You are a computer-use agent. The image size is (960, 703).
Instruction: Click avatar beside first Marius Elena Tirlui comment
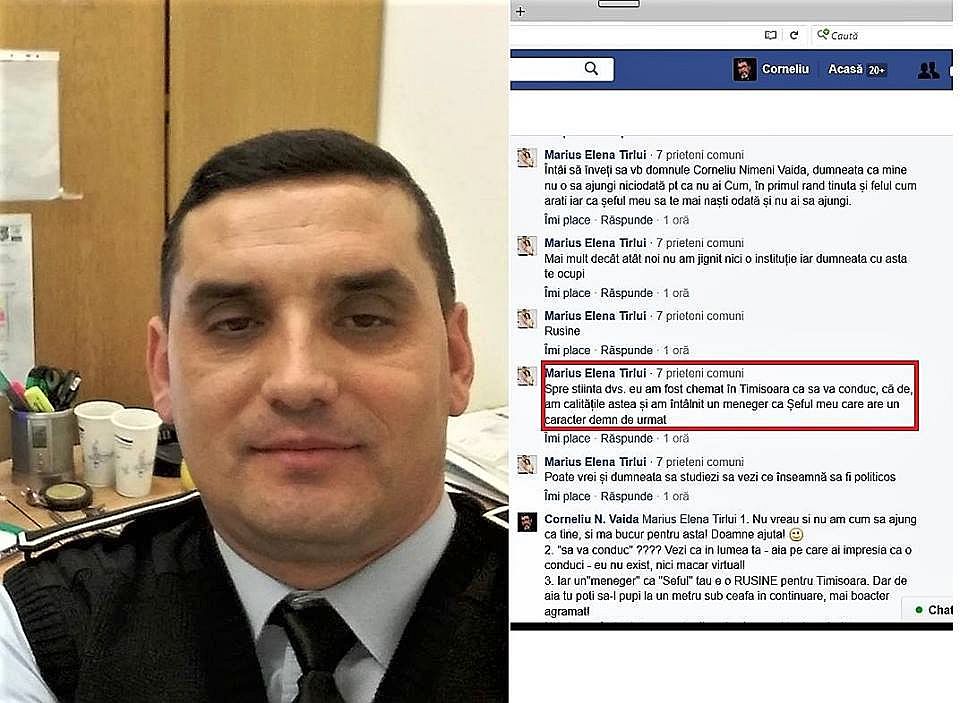527,157
